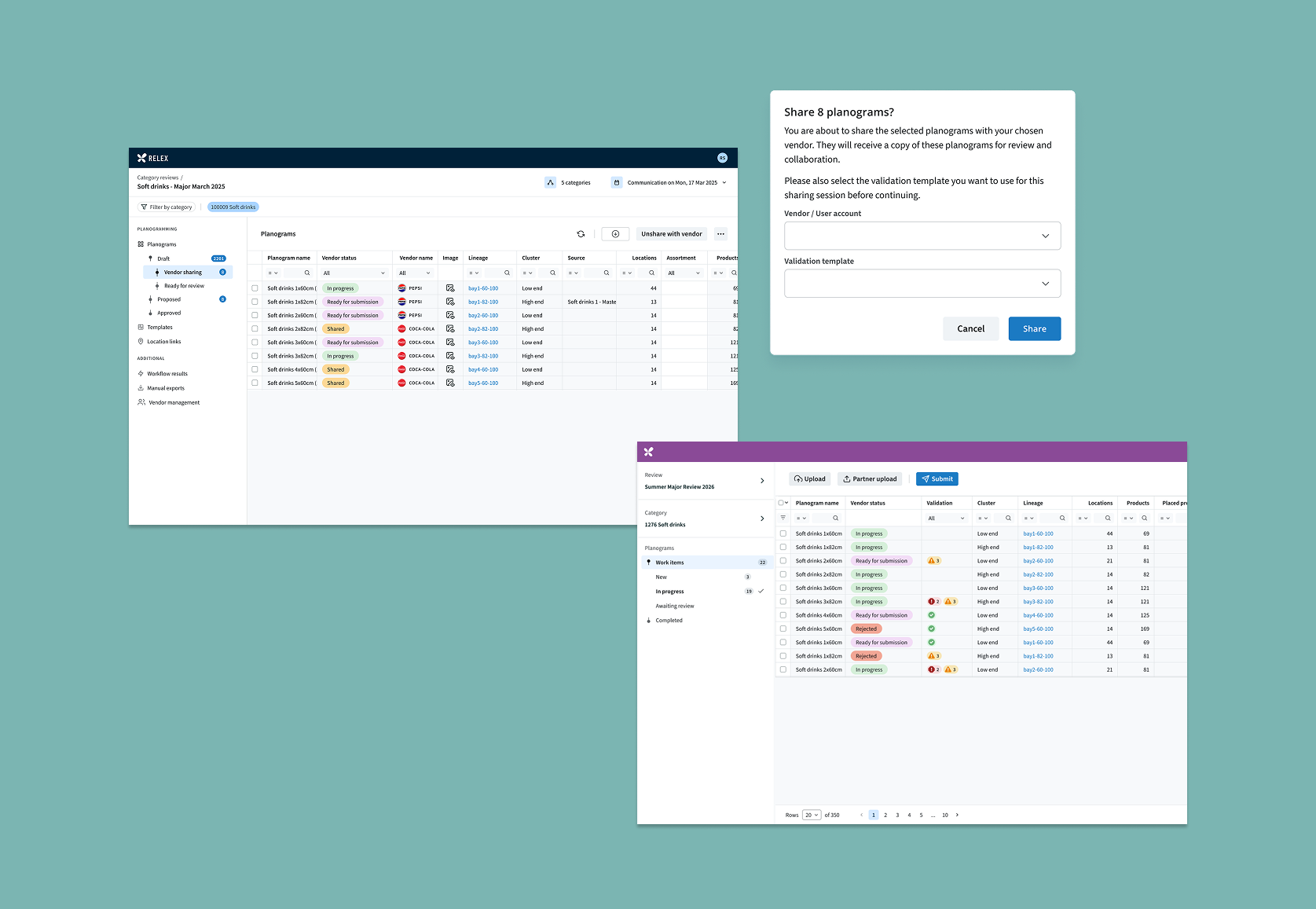1316x909 pixels.
Task: Check Soft drinks 2x82cm row in purple window
Action: [x=783, y=574]
